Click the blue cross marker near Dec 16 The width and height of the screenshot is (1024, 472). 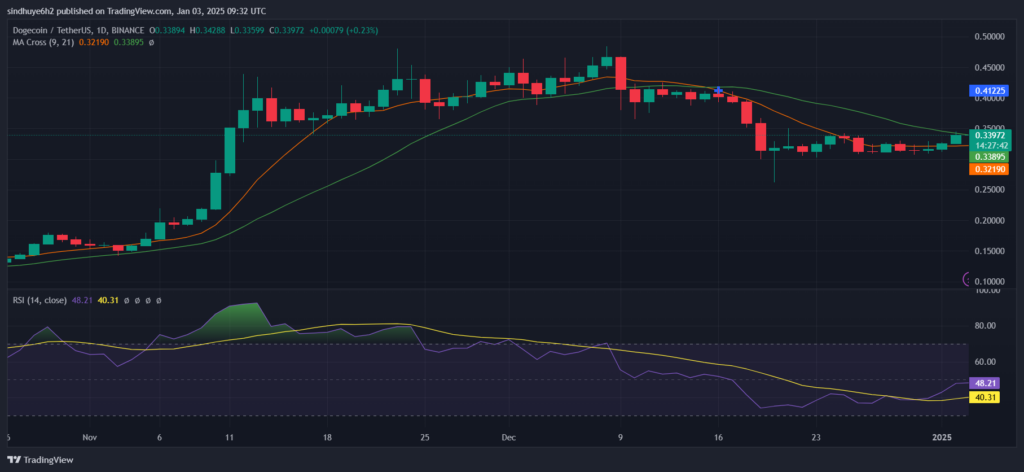(x=719, y=91)
